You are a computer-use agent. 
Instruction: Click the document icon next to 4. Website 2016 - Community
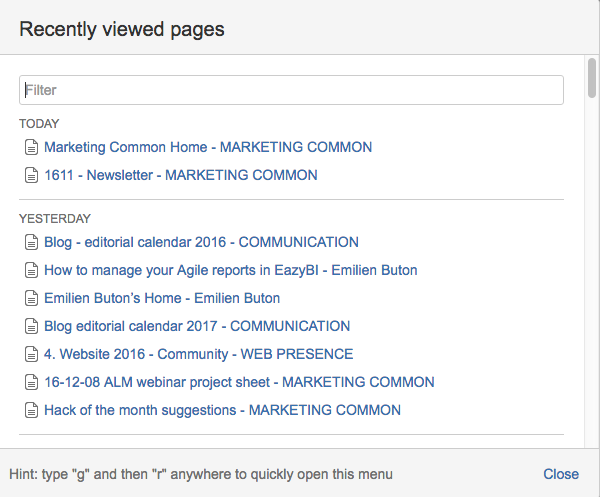click(x=31, y=354)
